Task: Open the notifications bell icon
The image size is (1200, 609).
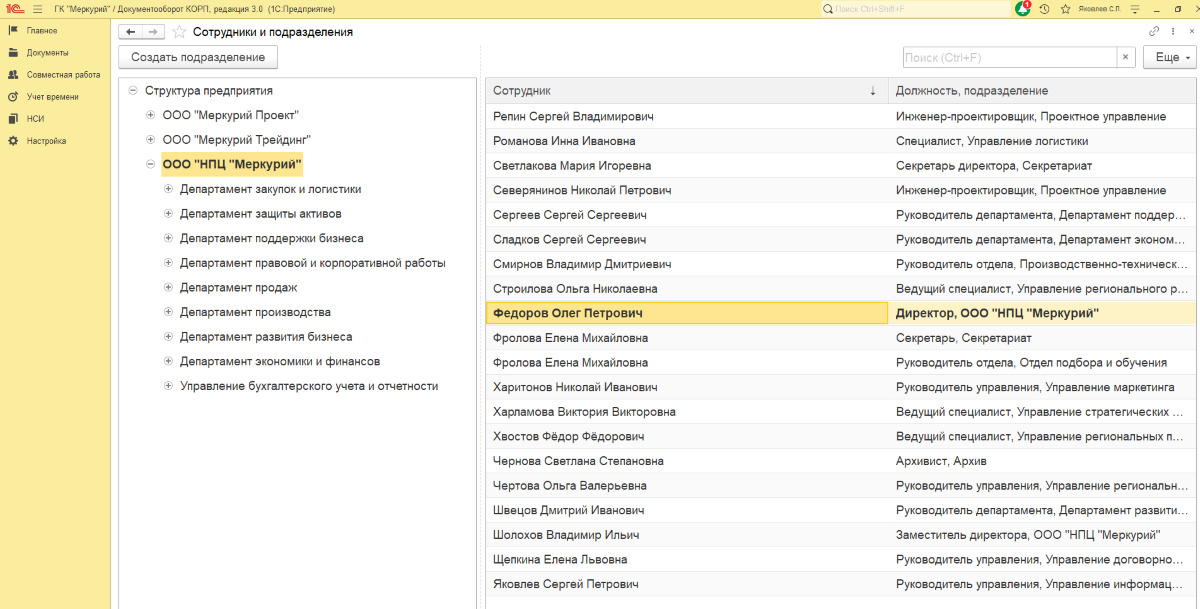Action: pyautogui.click(x=1022, y=9)
